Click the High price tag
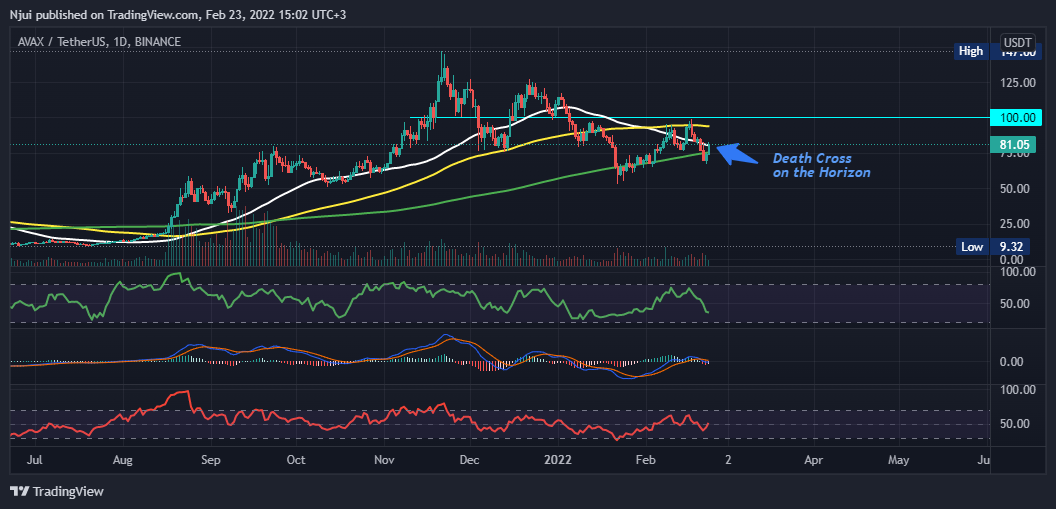This screenshot has width=1056, height=509. [970, 51]
